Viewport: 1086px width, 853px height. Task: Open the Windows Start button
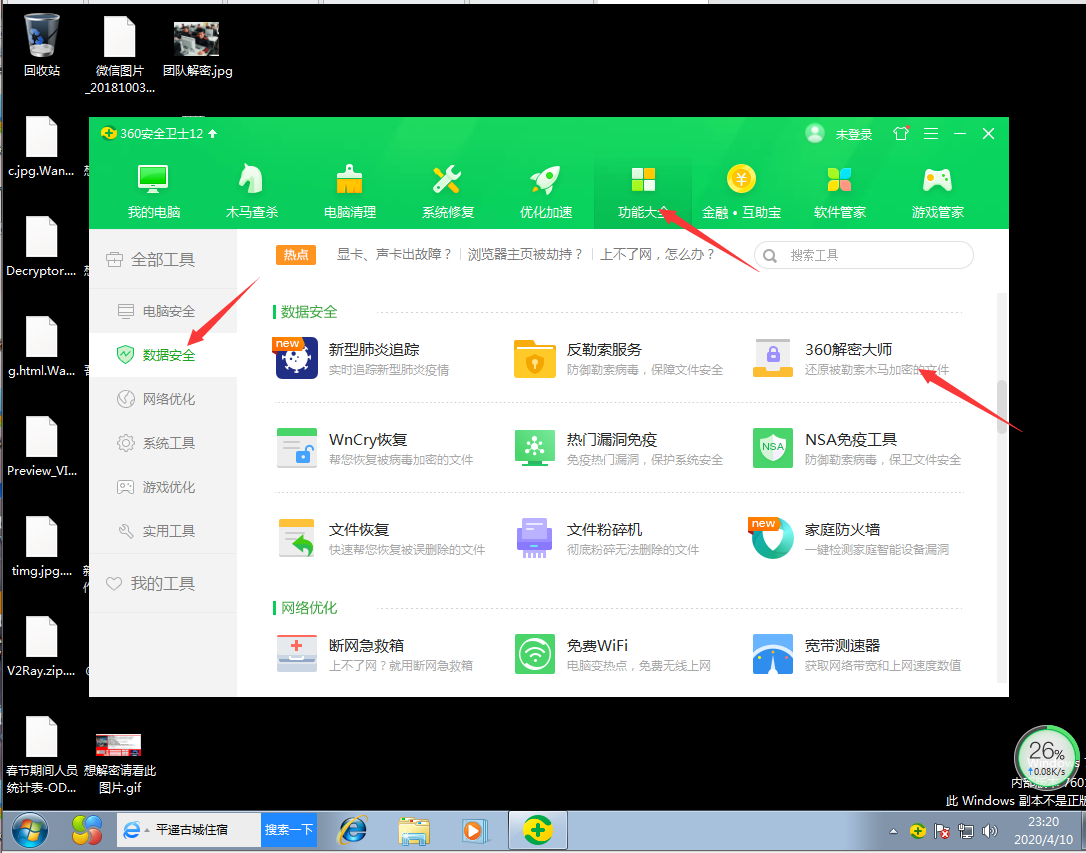point(30,830)
